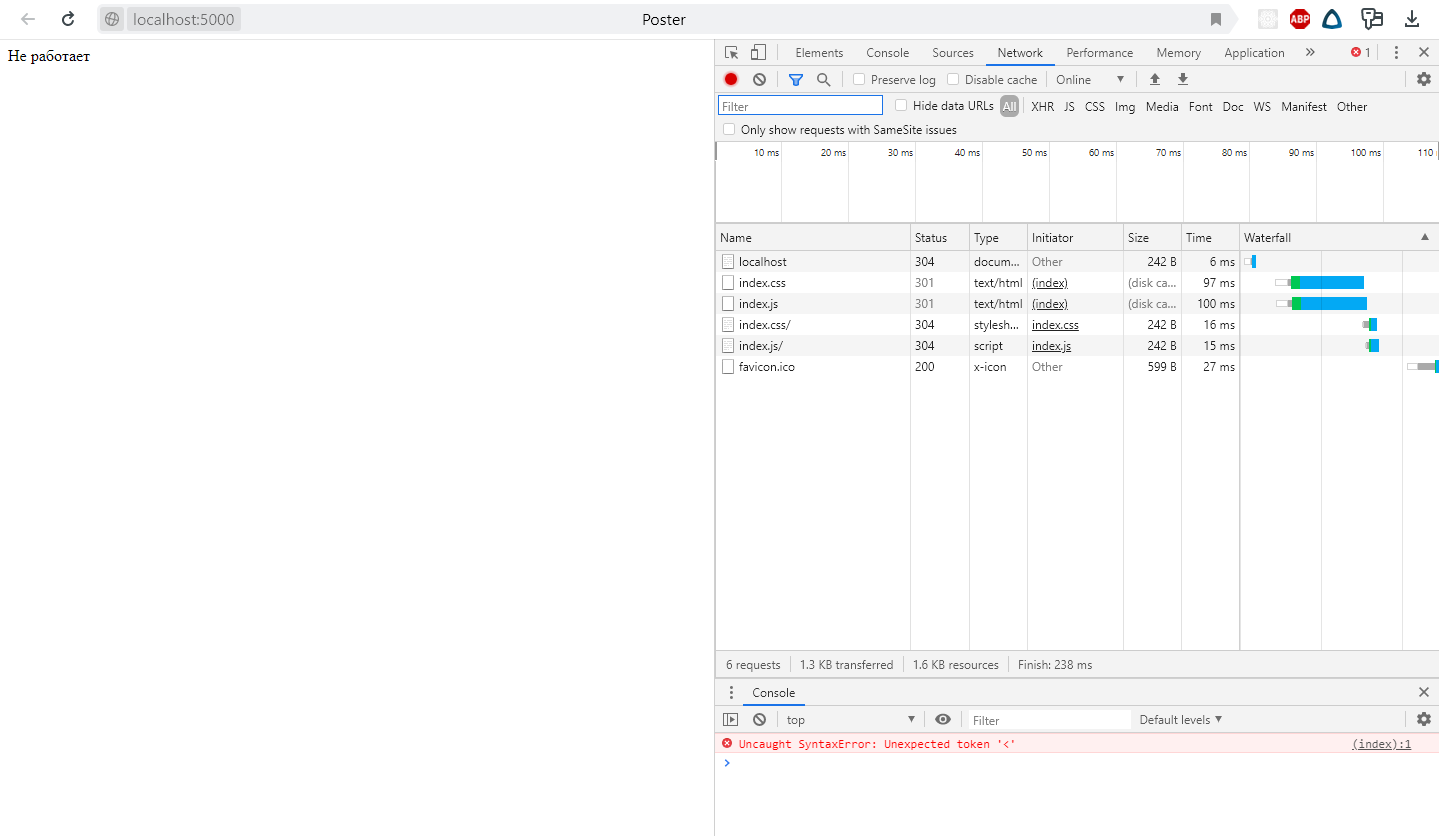1439x836 pixels.
Task: Filter requests by Font
Action: 1200,106
